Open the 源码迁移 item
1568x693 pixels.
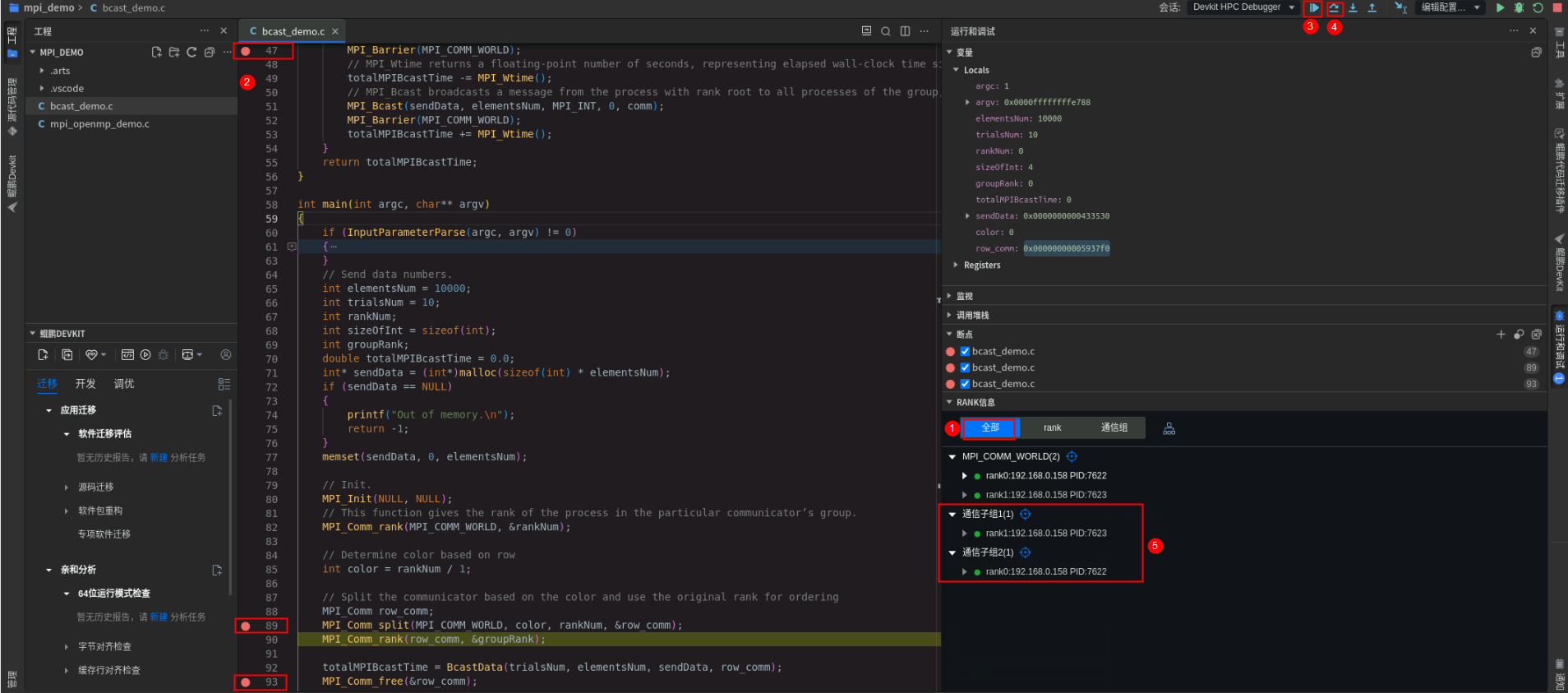[95, 487]
